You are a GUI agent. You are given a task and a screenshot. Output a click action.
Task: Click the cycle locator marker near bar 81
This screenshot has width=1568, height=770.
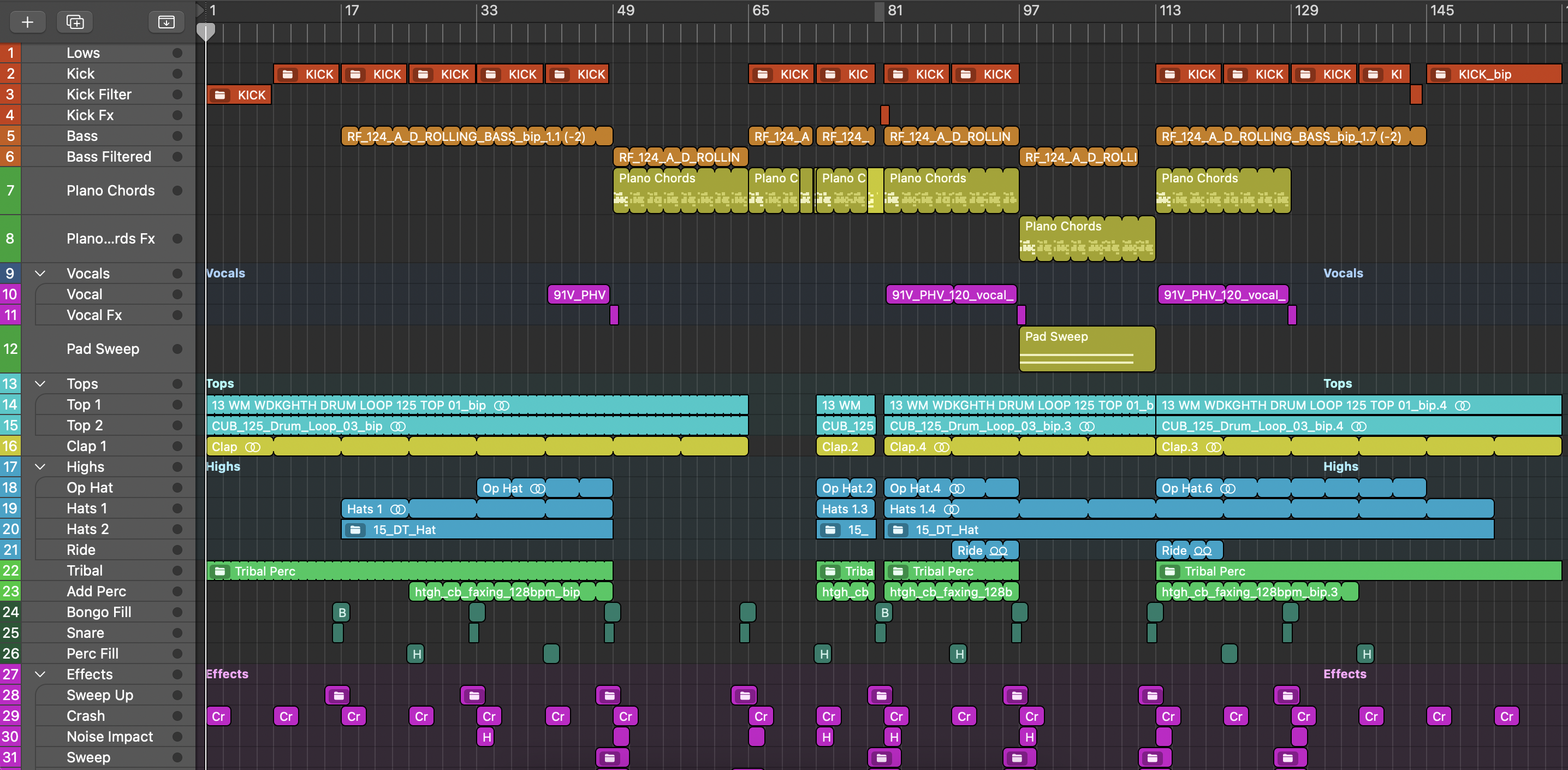(879, 11)
